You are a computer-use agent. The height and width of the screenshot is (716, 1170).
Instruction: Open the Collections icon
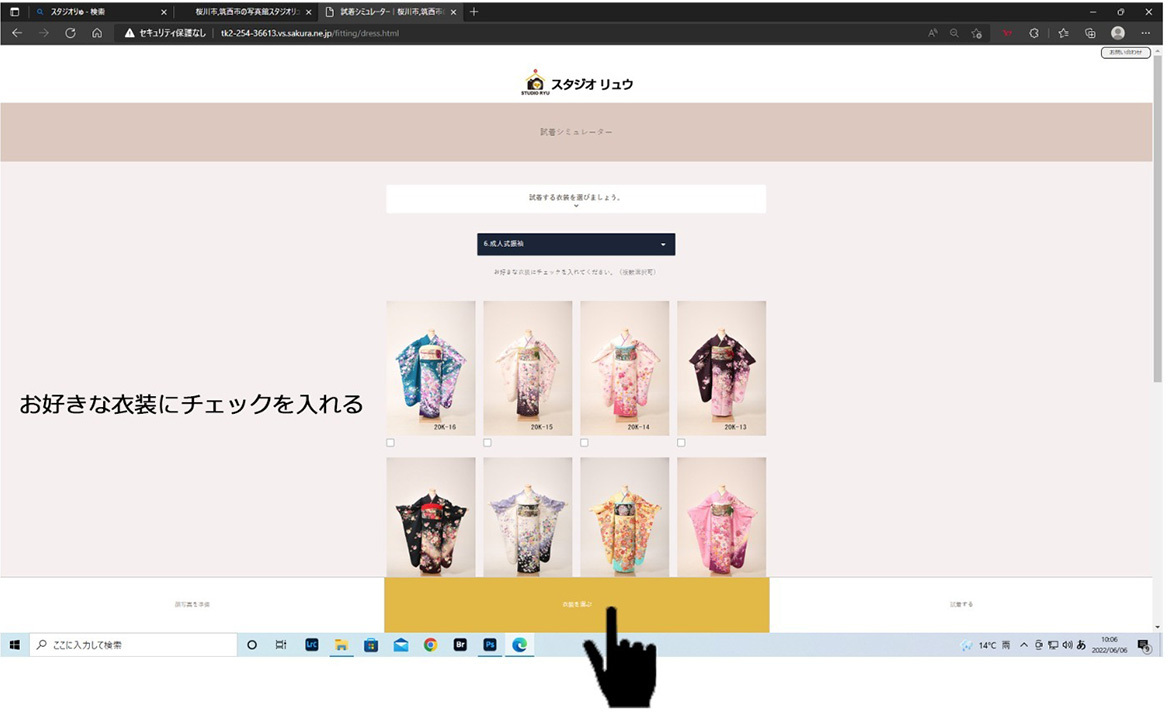tap(1090, 33)
